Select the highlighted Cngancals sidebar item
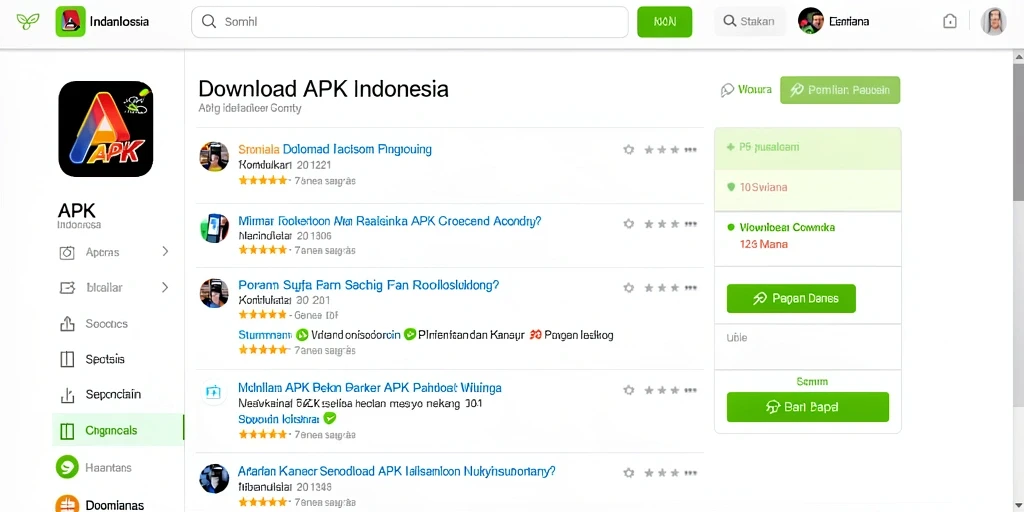The image size is (1024, 512). pyautogui.click(x=118, y=430)
